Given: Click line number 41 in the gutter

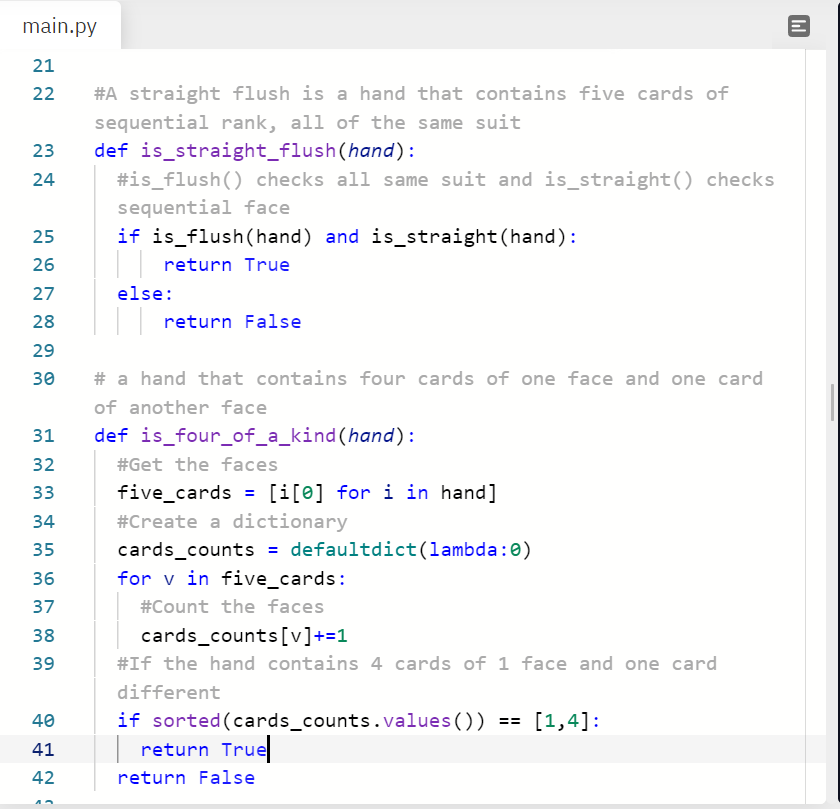Looking at the screenshot, I should click(43, 749).
